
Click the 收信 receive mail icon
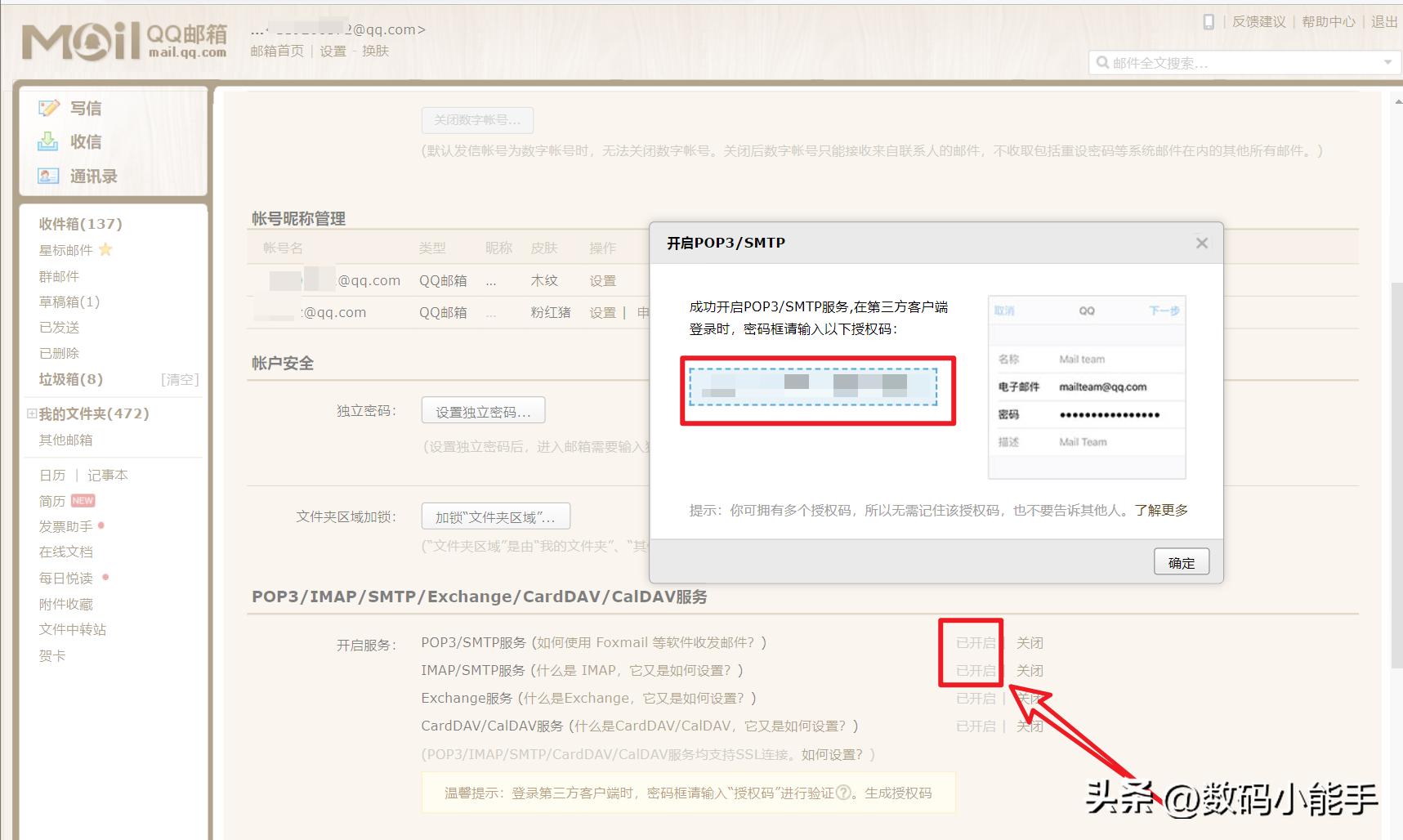[x=49, y=141]
